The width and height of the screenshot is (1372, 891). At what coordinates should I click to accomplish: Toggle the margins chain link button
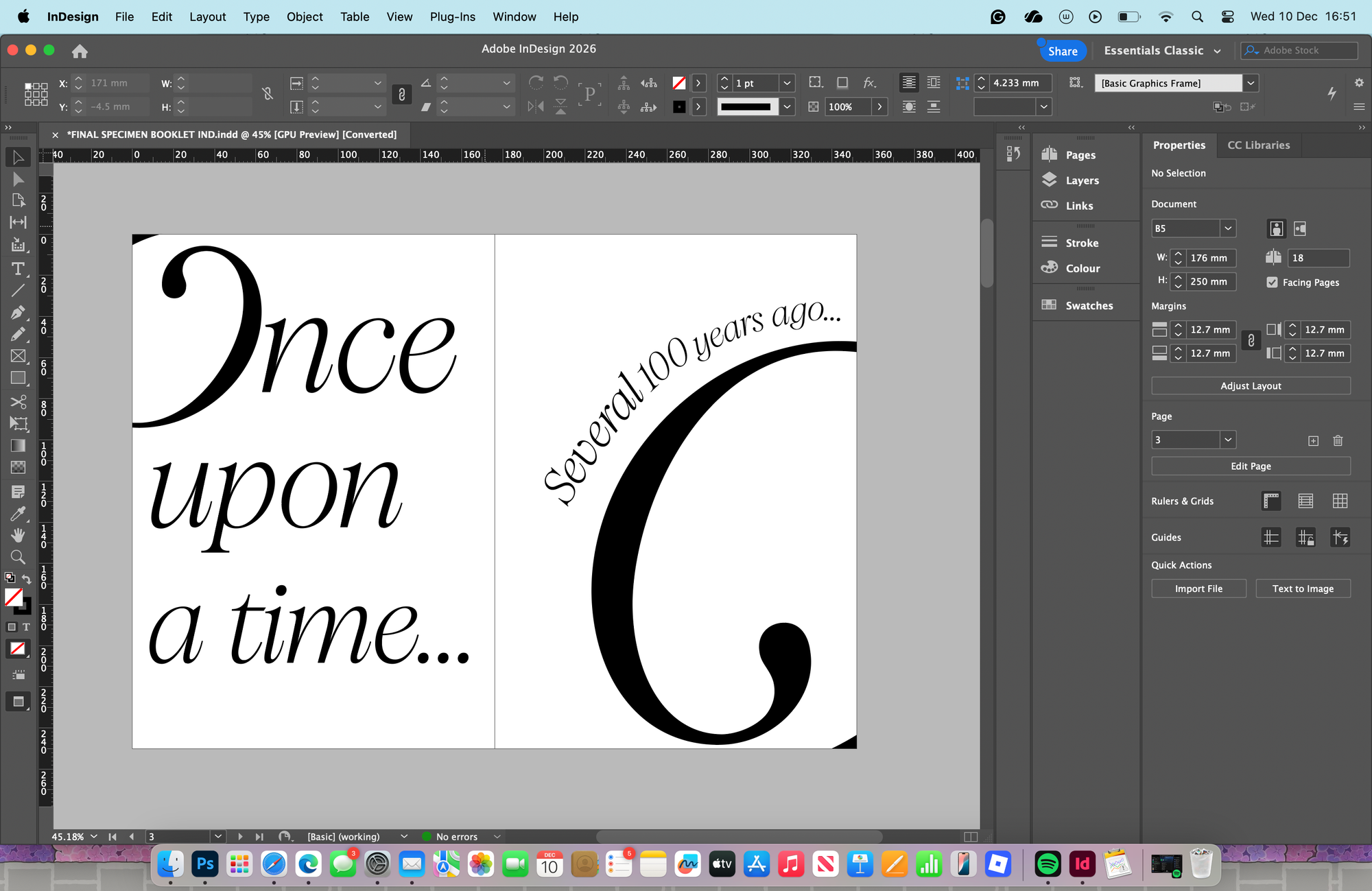1251,341
